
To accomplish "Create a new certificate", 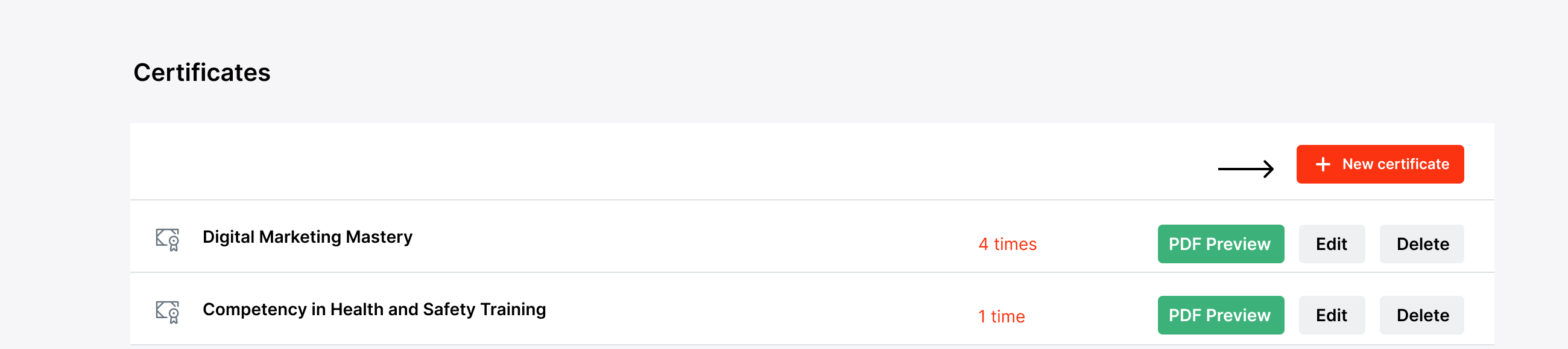I will 1379,164.
